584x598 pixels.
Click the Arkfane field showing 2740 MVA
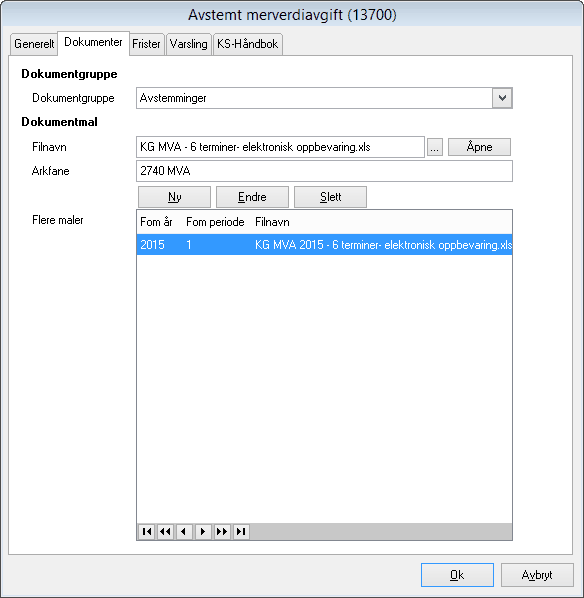click(x=324, y=171)
